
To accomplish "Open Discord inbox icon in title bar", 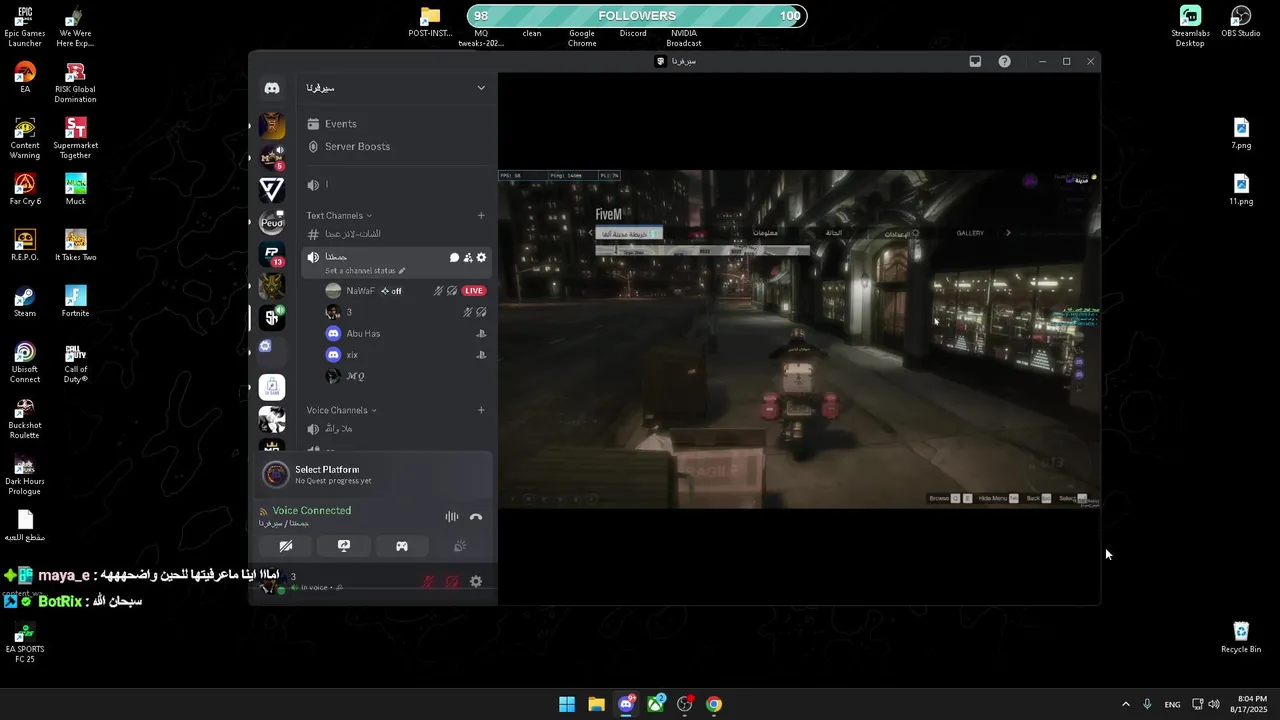I will pos(975,62).
